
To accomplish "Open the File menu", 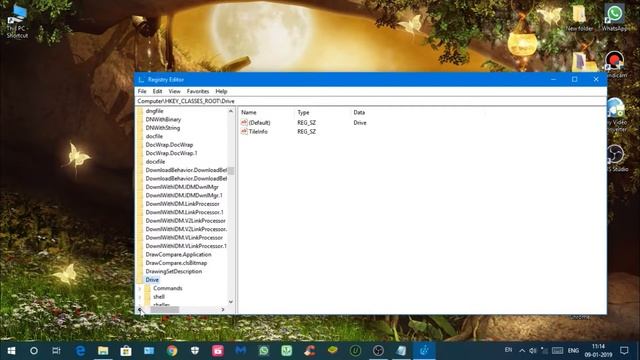I will (x=142, y=91).
